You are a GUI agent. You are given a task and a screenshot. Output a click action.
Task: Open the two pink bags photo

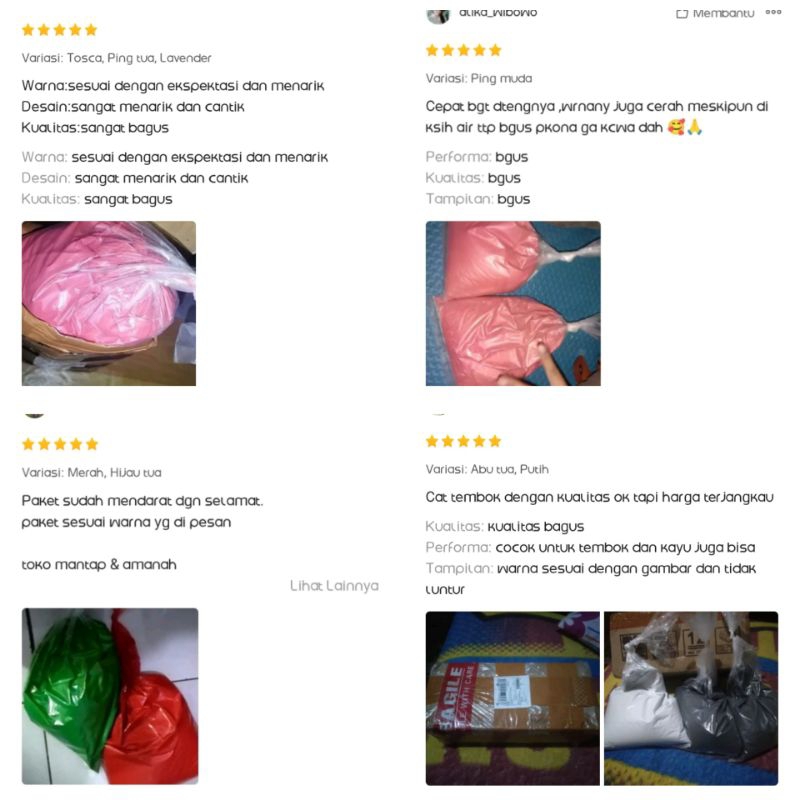tap(513, 304)
